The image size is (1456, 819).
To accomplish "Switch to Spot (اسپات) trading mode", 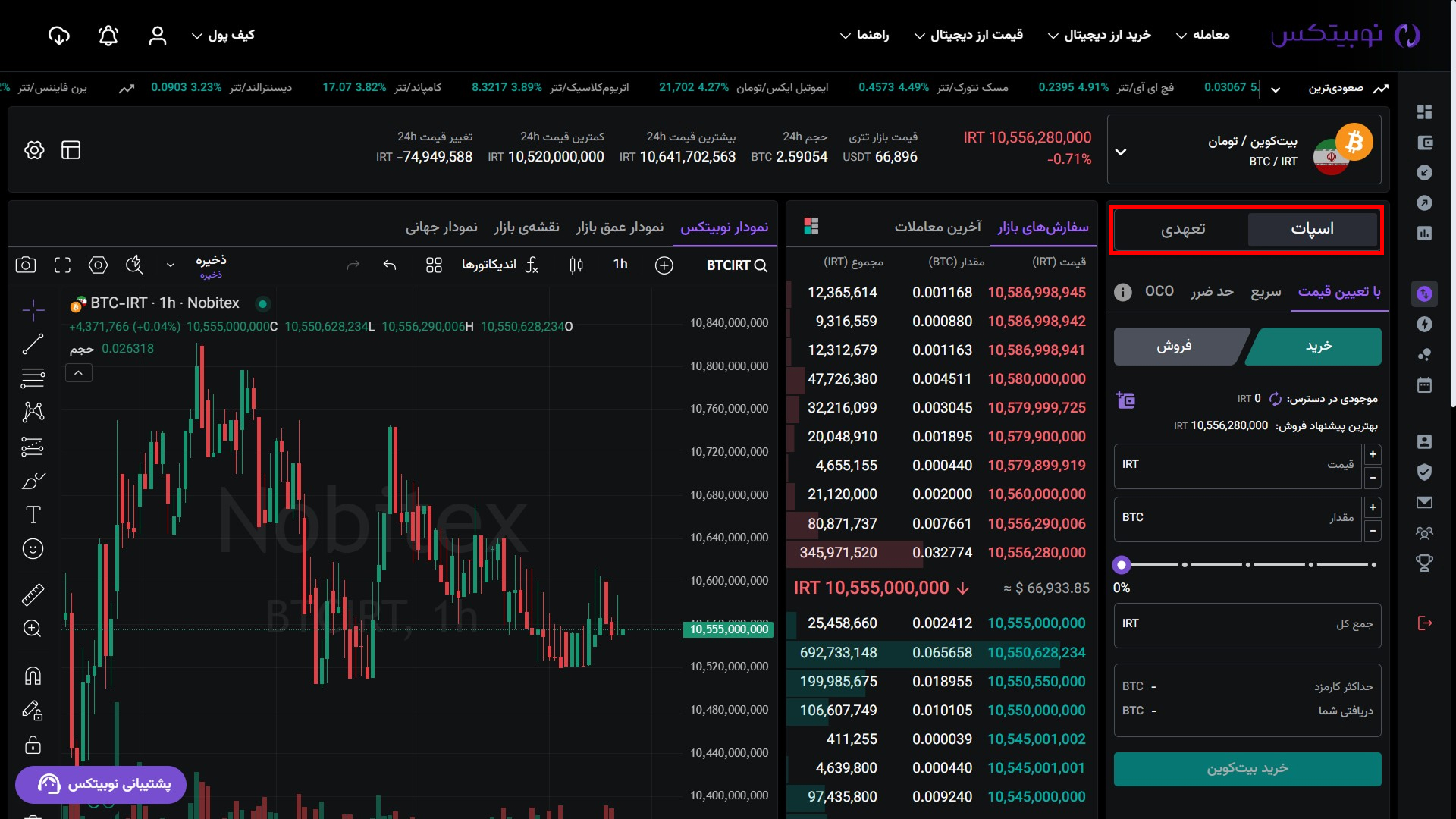I will coord(1313,229).
